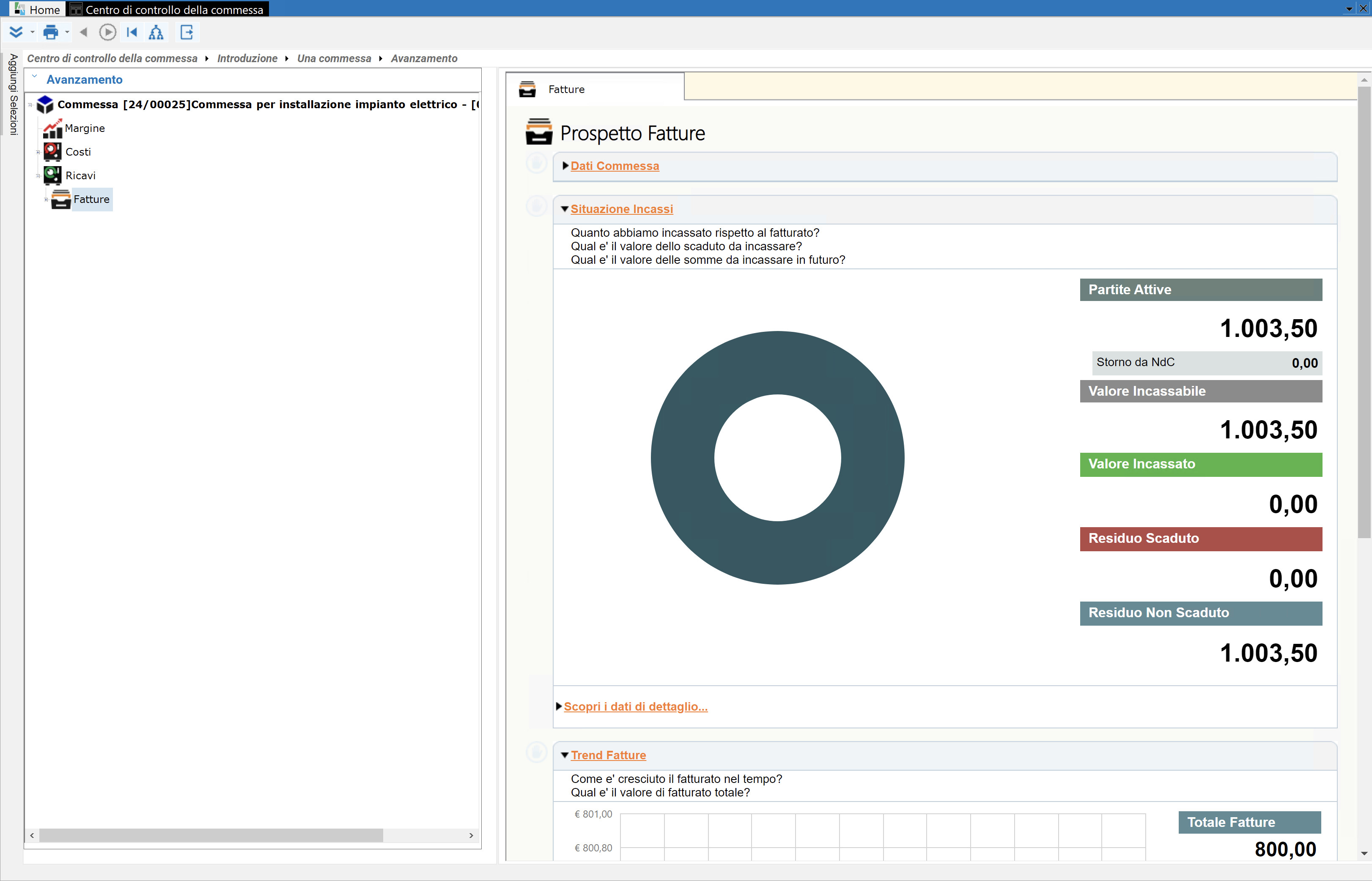Click the double-chevron selections toolbar icon
This screenshot has width=1372, height=881.
(x=16, y=32)
